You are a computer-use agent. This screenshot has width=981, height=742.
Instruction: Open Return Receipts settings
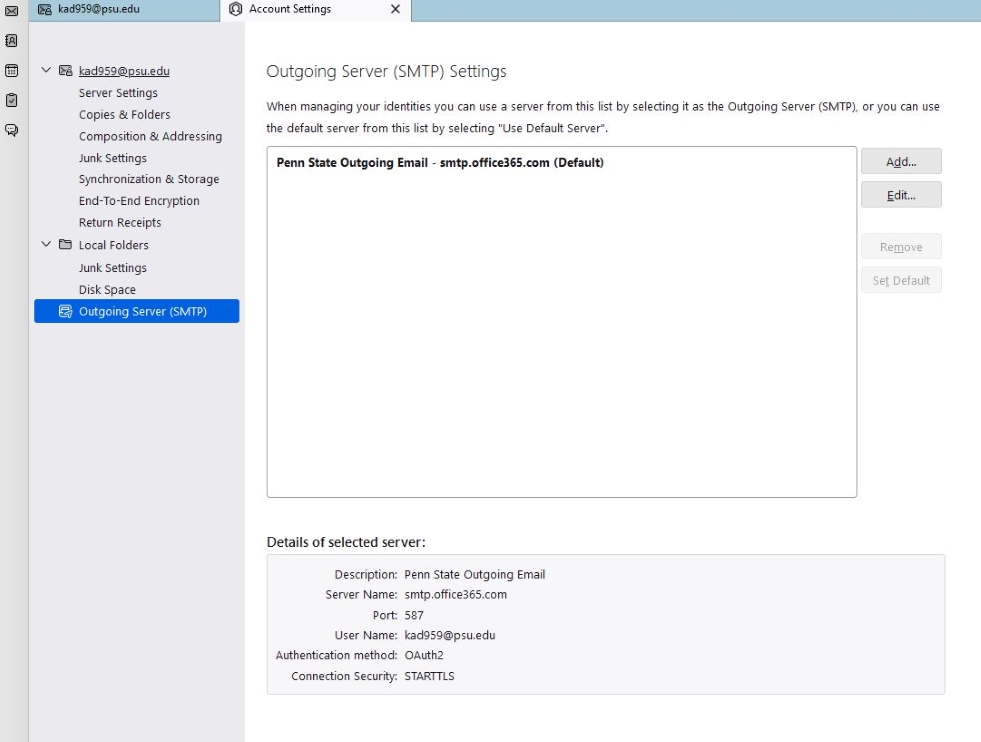pos(119,223)
